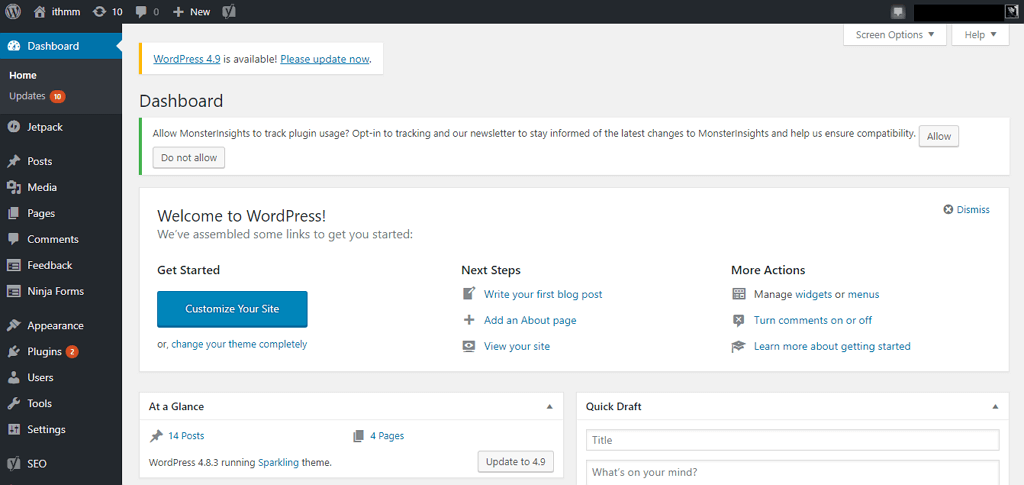1024x485 pixels.
Task: Click the plus icon beside Add an About page
Action: (x=468, y=321)
